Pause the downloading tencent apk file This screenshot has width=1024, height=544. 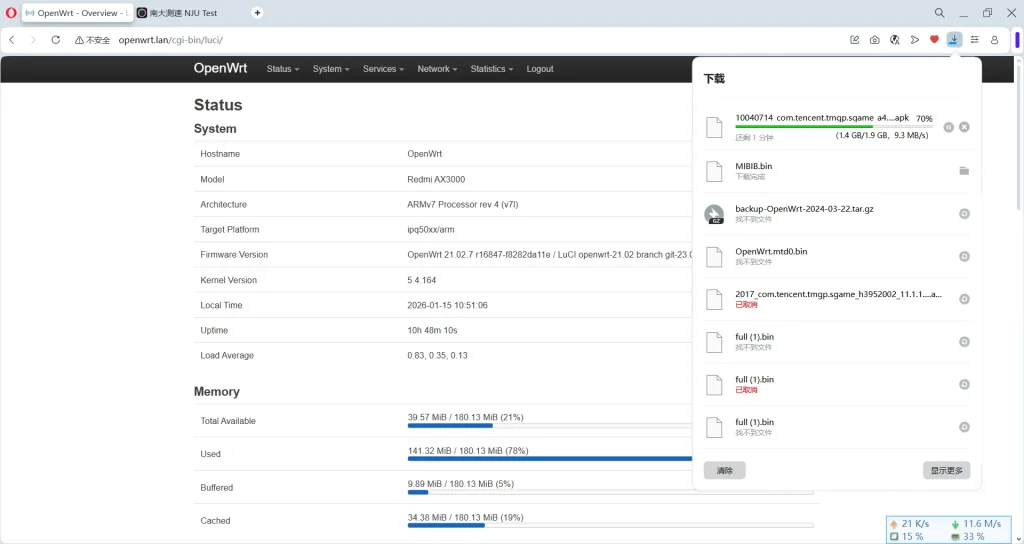click(948, 127)
